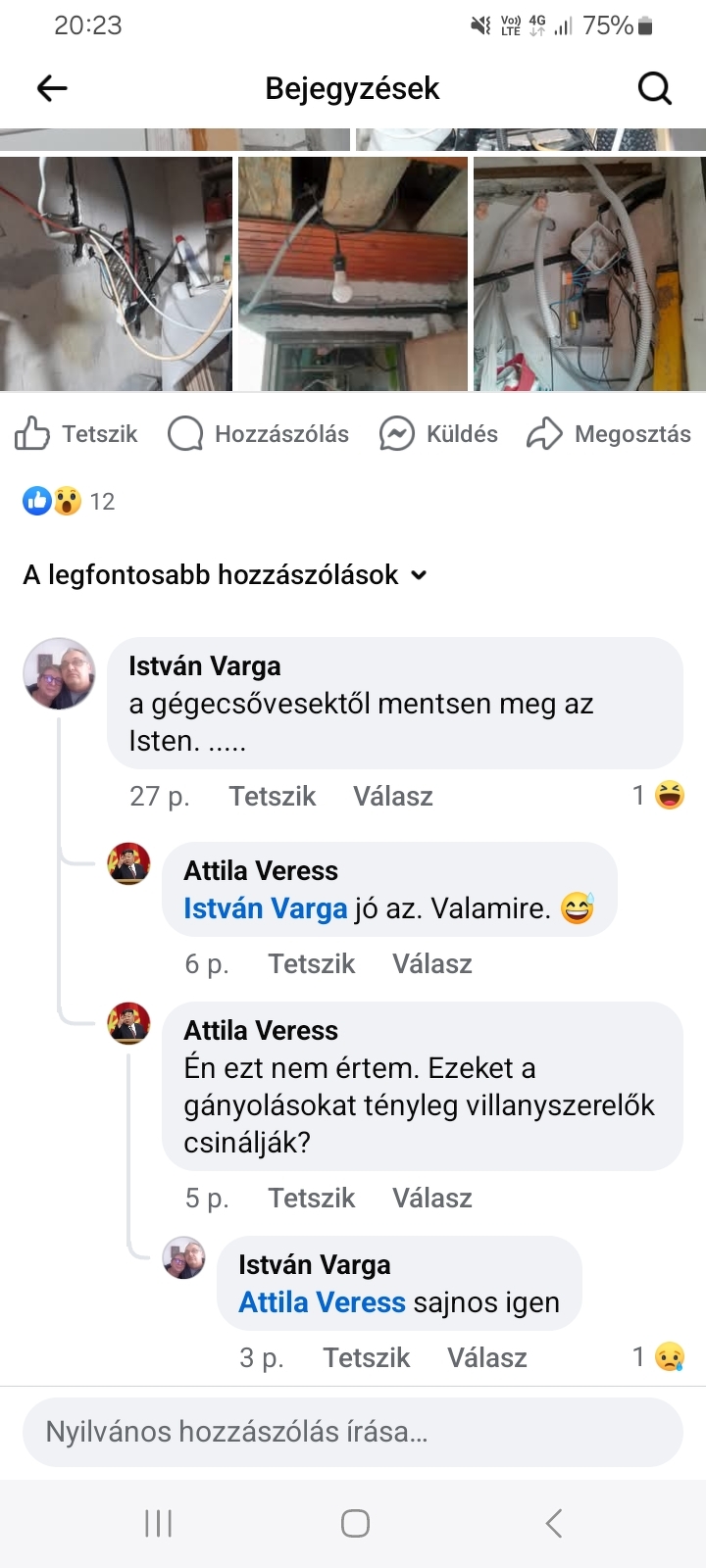This screenshot has width=706, height=1568.
Task: Tap the 'Nyilvános hozzászólás írása' comment field
Action: coord(353,1432)
